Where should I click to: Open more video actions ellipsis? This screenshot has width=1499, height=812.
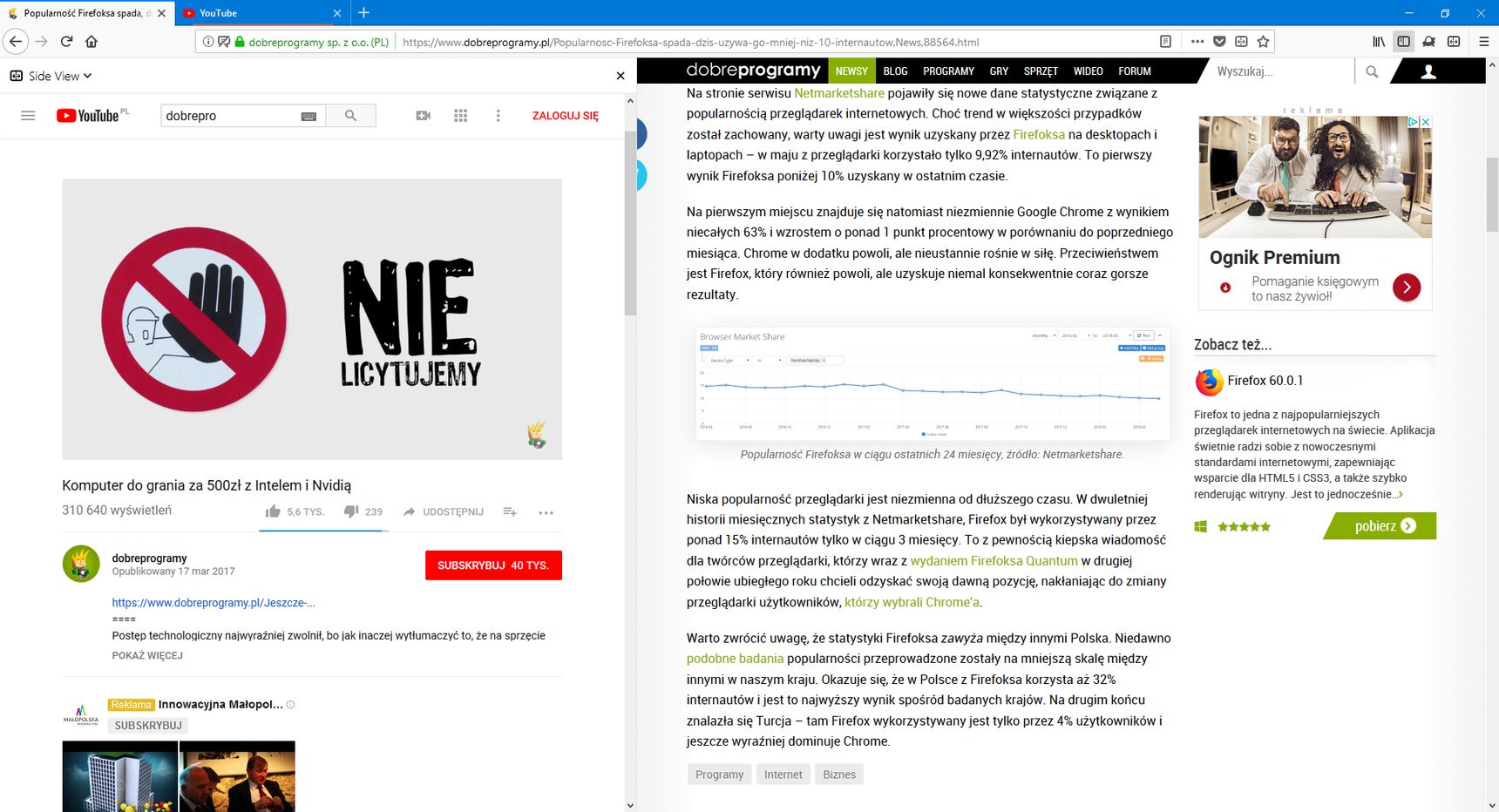pos(546,512)
